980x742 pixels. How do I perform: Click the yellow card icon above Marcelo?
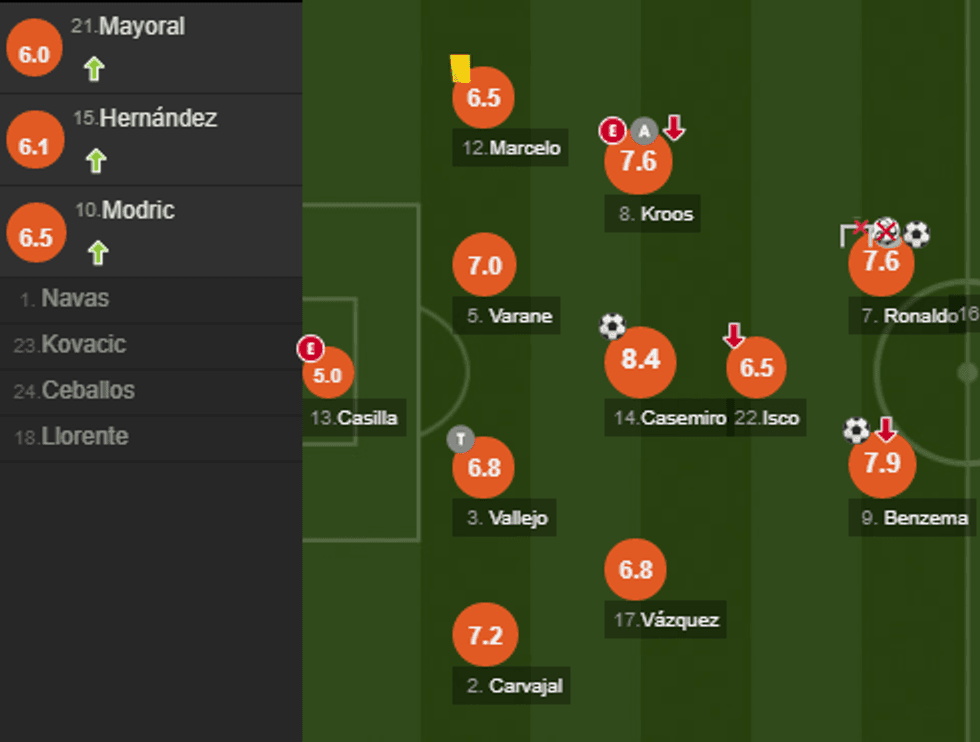click(460, 68)
